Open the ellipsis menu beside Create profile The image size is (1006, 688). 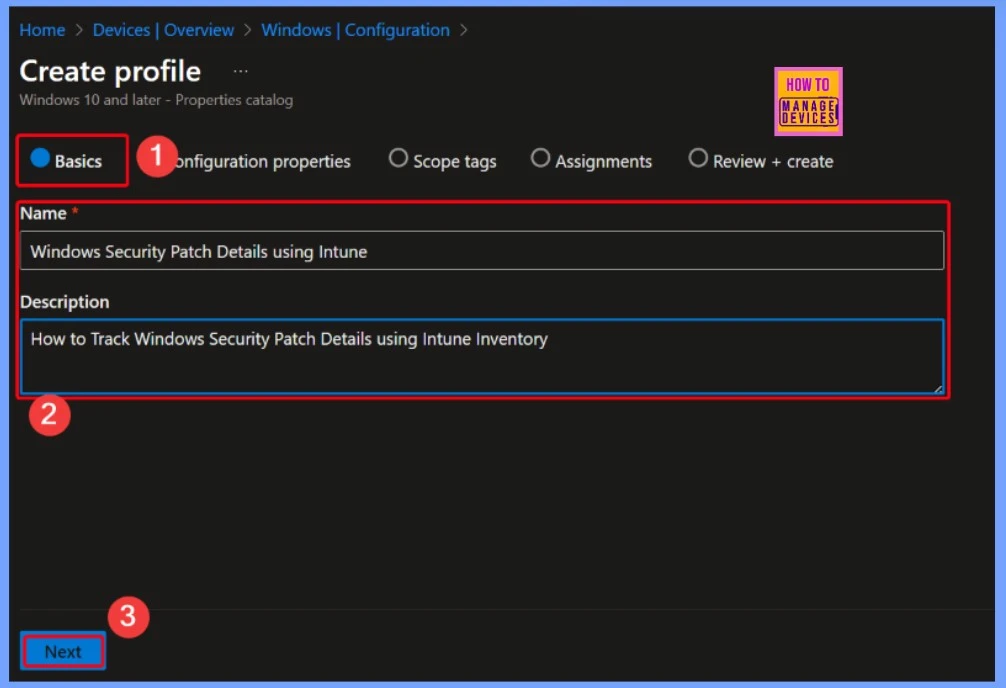pos(241,71)
